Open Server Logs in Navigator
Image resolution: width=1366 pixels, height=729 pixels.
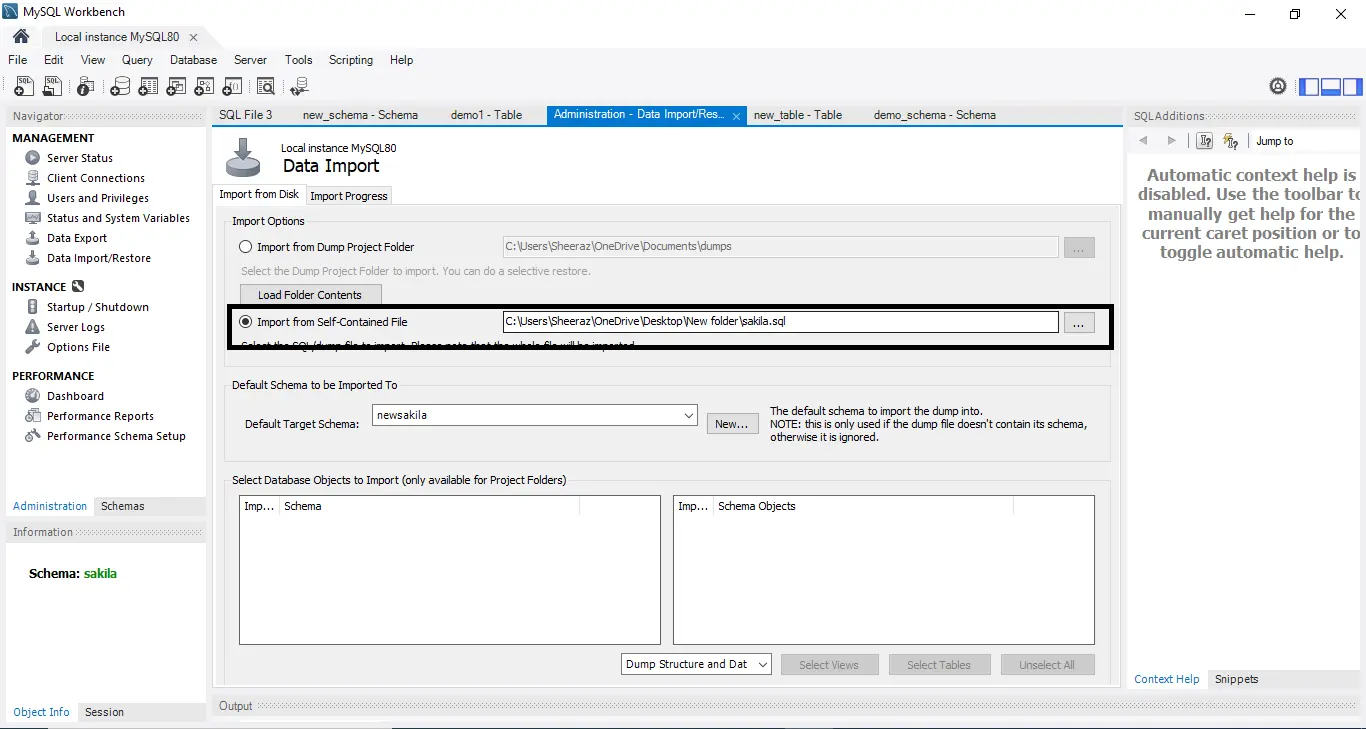[76, 327]
